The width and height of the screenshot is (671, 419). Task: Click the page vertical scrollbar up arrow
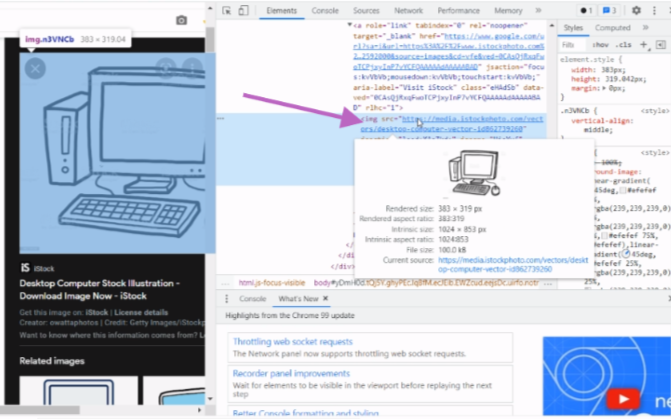(x=210, y=8)
